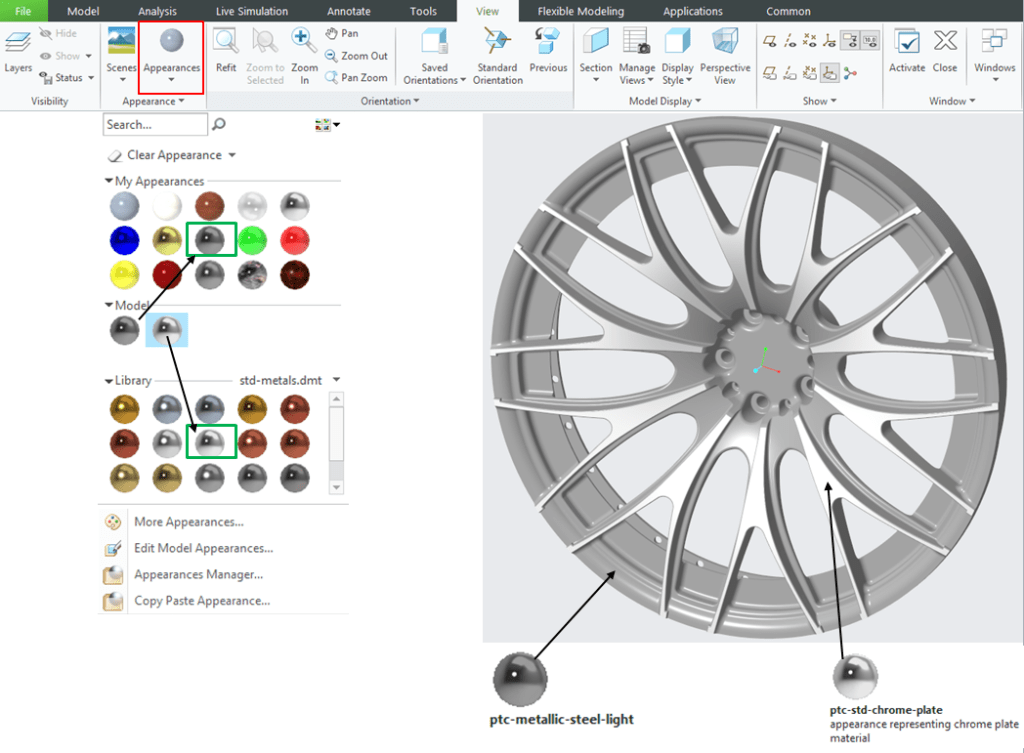Switch to the Flexible Modeling tab

coord(580,11)
